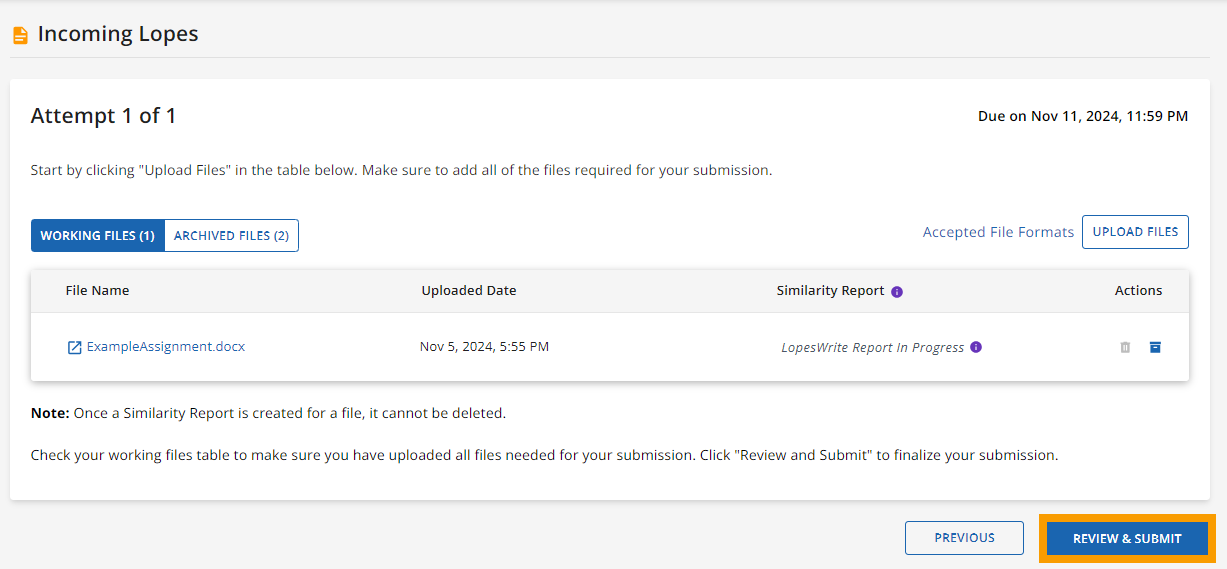Archive the file using the archive box icon
The height and width of the screenshot is (569, 1227).
pos(1155,347)
